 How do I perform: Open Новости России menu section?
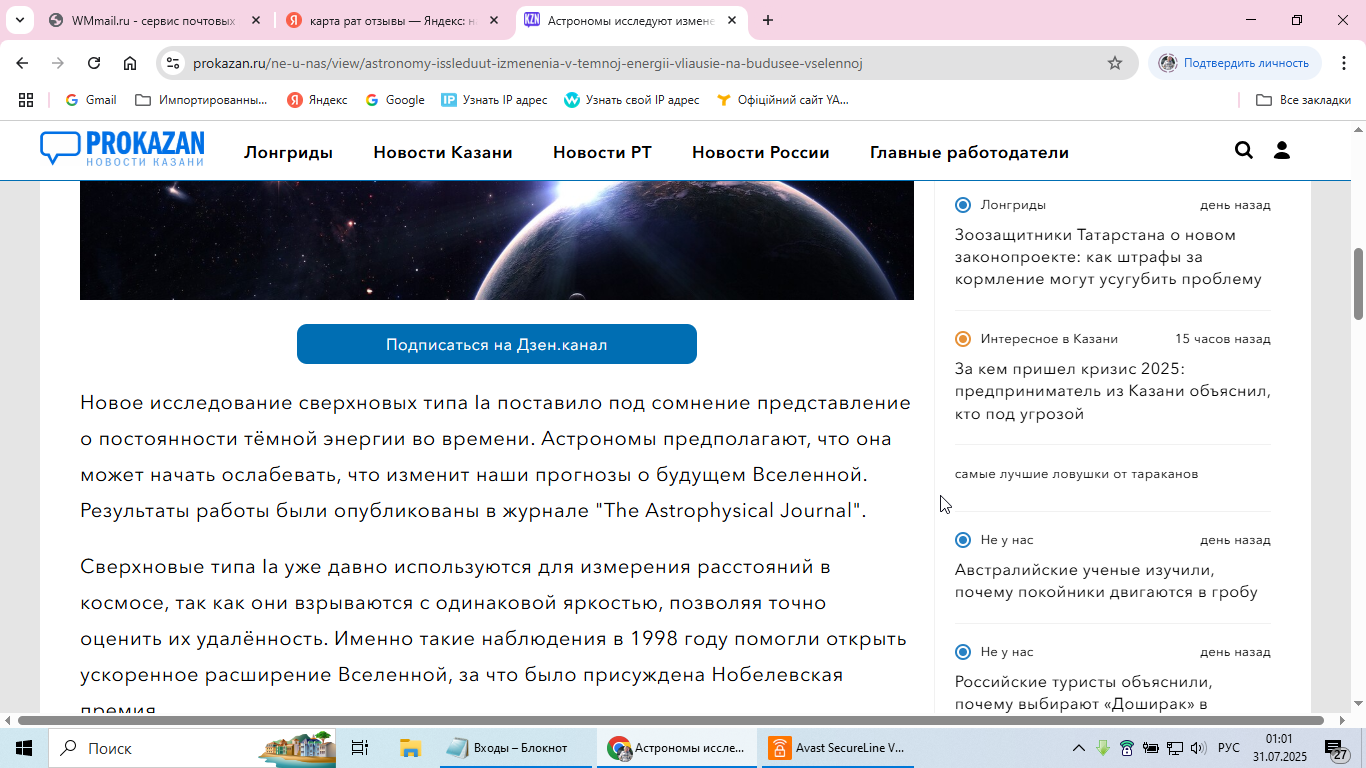click(761, 152)
